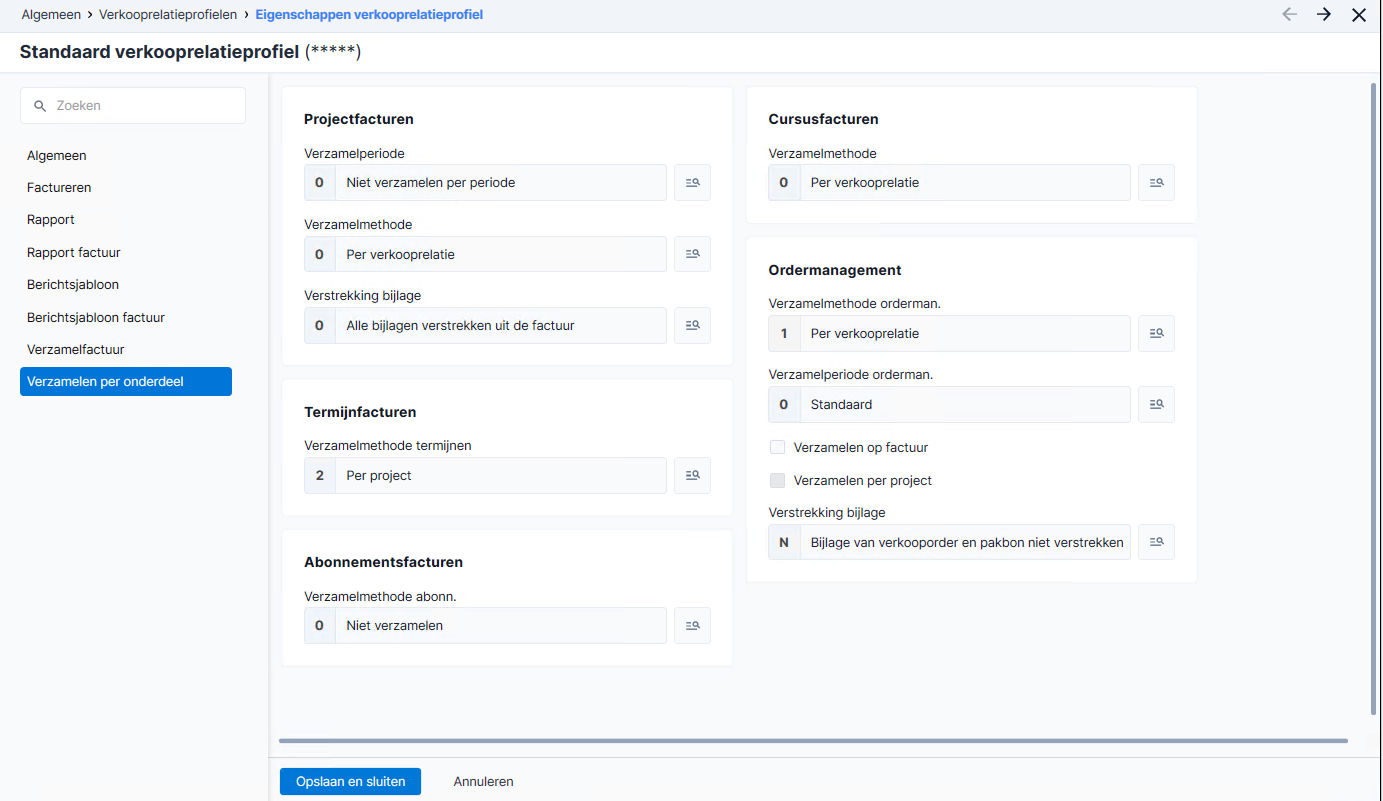Open Ordermanagement Verstrekking bijlage lookup
The height and width of the screenshot is (801, 1383).
click(x=1156, y=542)
